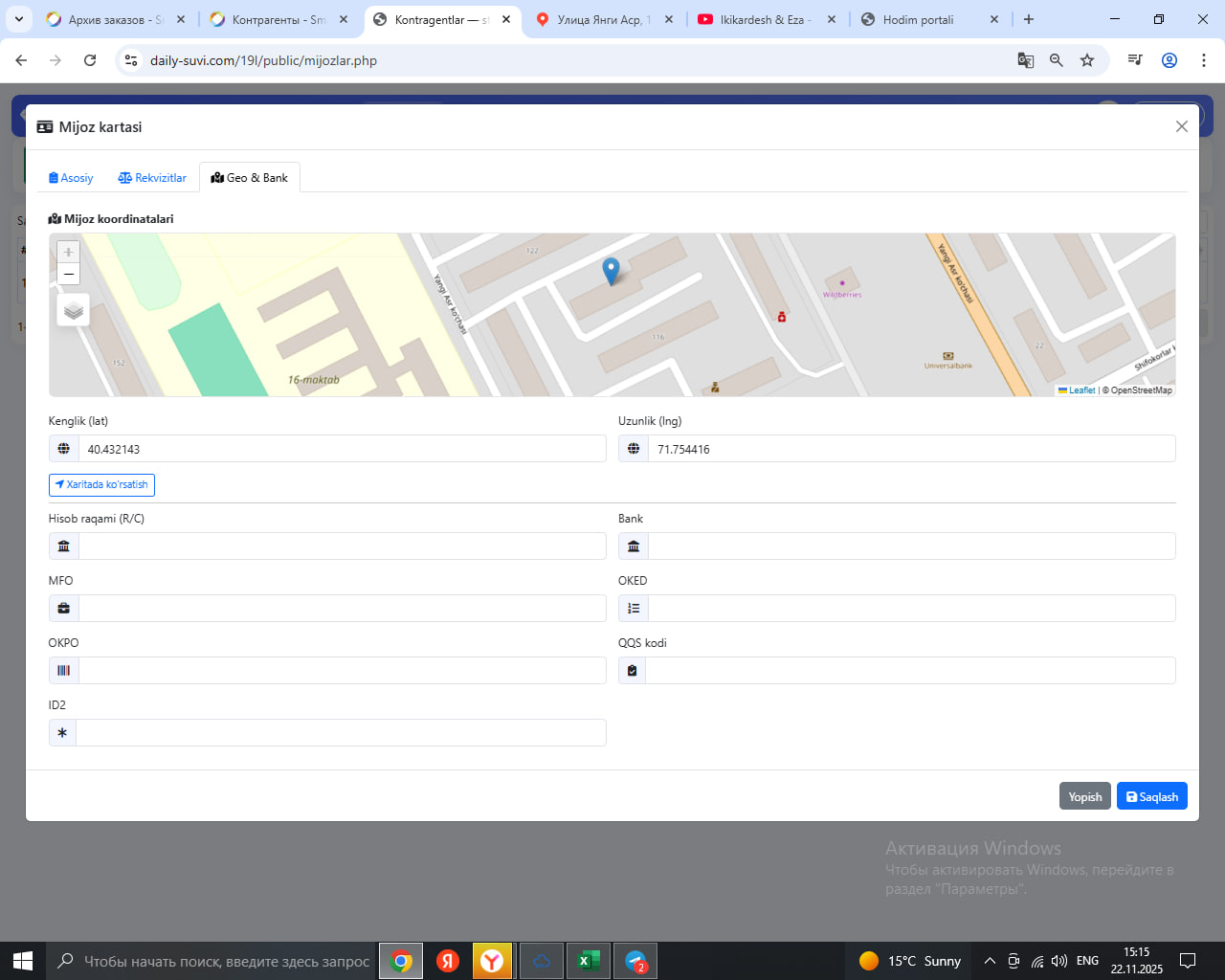Open Excel from the taskbar
Screen dimensions: 1225x980
click(x=588, y=961)
